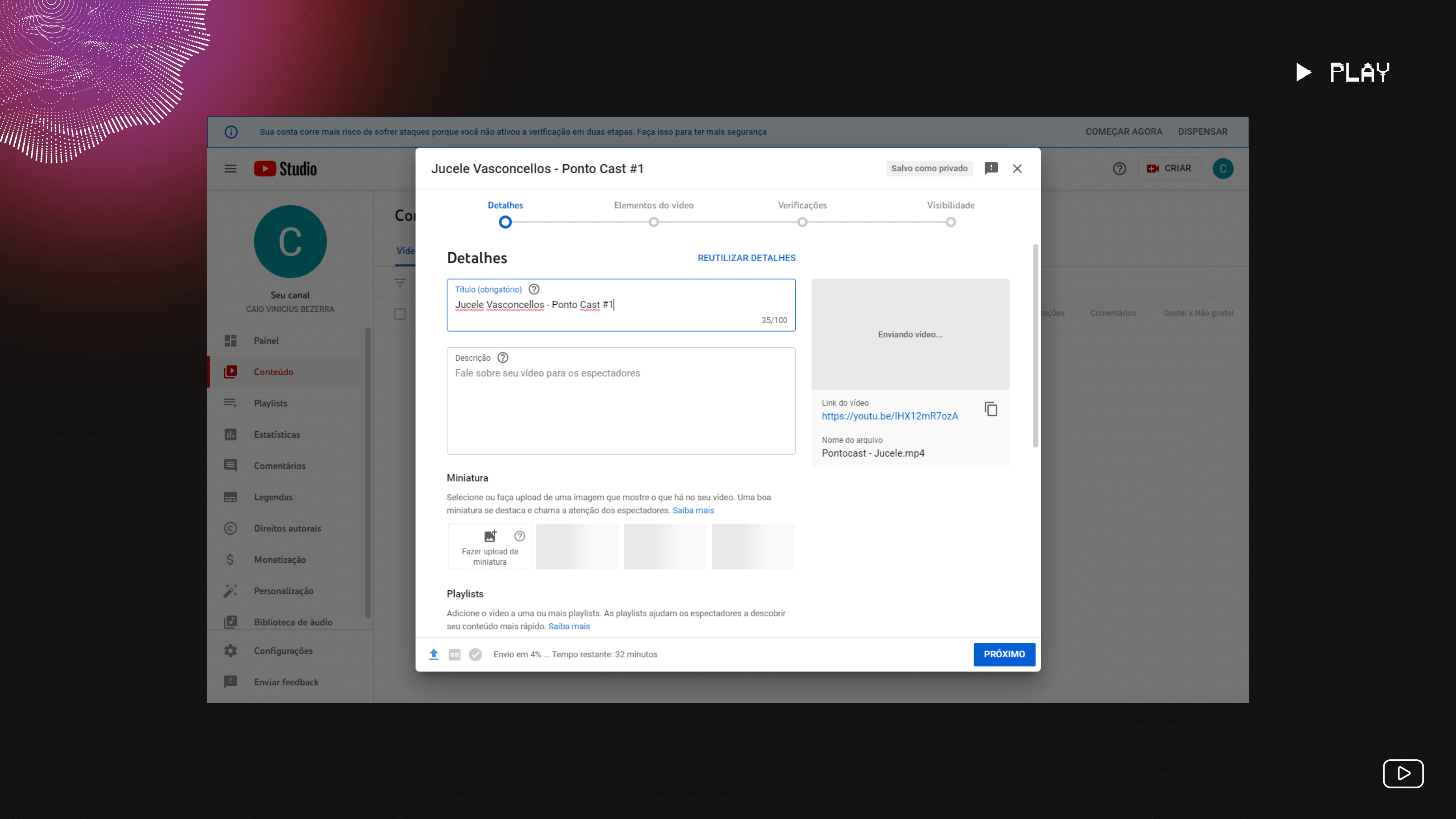This screenshot has height=819, width=1456.
Task: Click Fazer upload de miniatura
Action: tap(490, 547)
